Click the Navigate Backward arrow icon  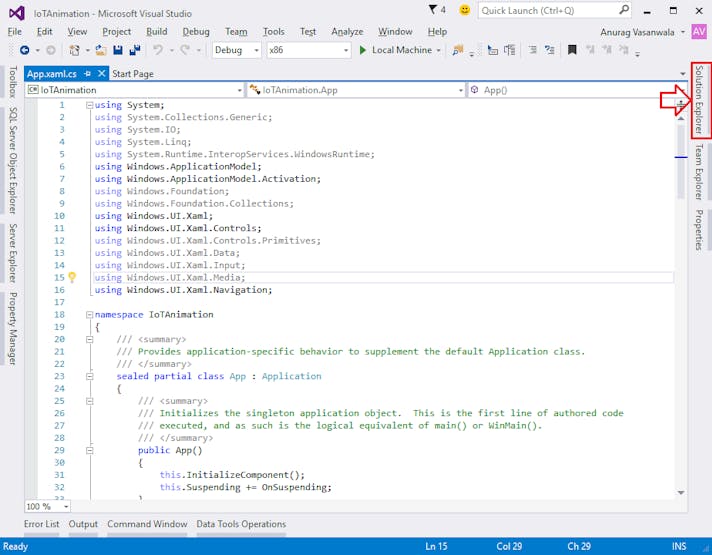[24, 50]
